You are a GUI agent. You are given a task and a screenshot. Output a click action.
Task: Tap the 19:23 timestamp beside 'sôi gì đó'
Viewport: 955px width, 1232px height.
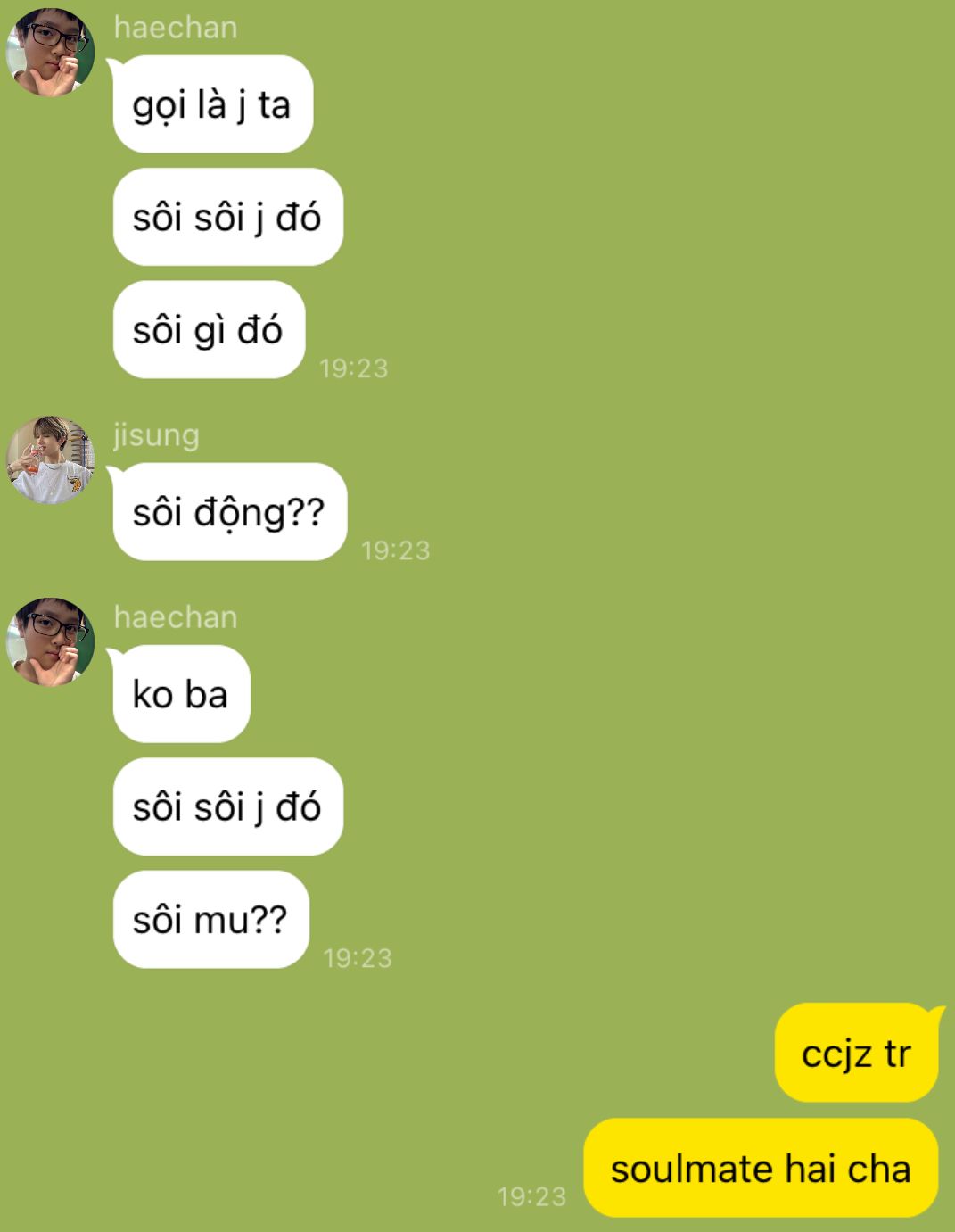[x=354, y=368]
